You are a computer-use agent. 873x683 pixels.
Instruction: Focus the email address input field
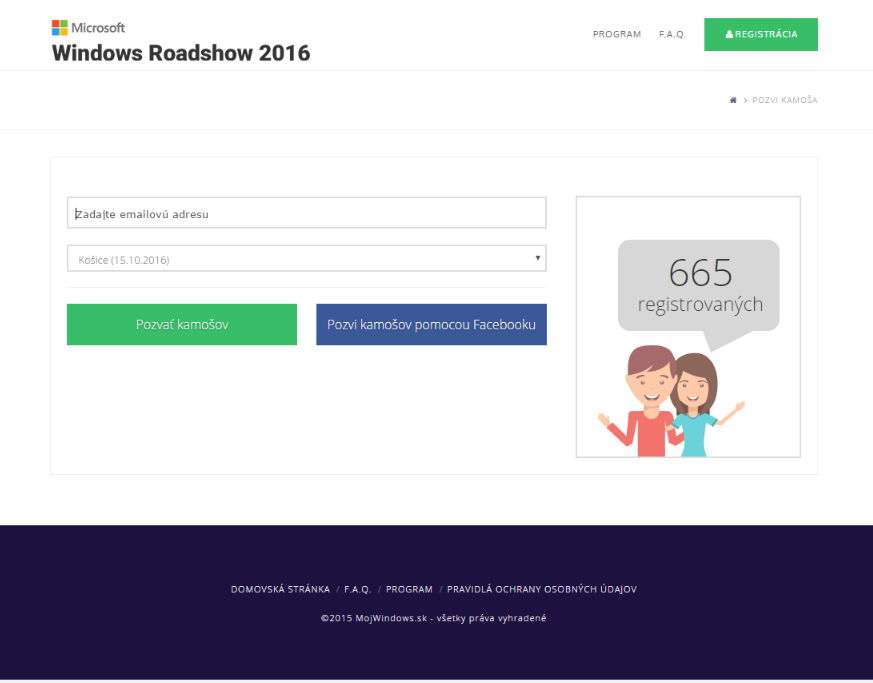[x=307, y=213]
